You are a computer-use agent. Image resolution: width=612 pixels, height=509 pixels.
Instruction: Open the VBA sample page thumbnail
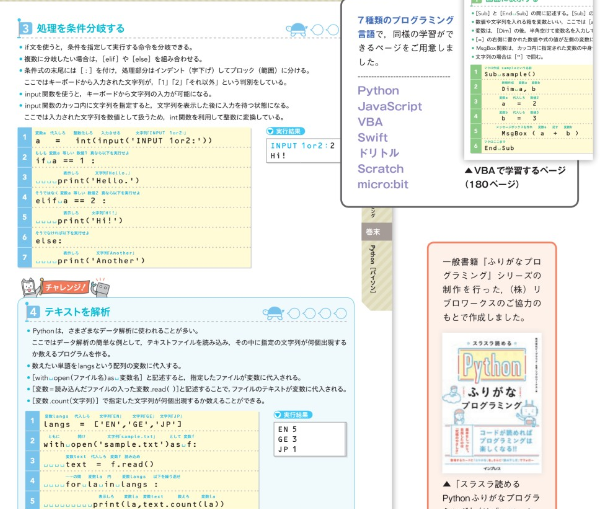pos(529,78)
